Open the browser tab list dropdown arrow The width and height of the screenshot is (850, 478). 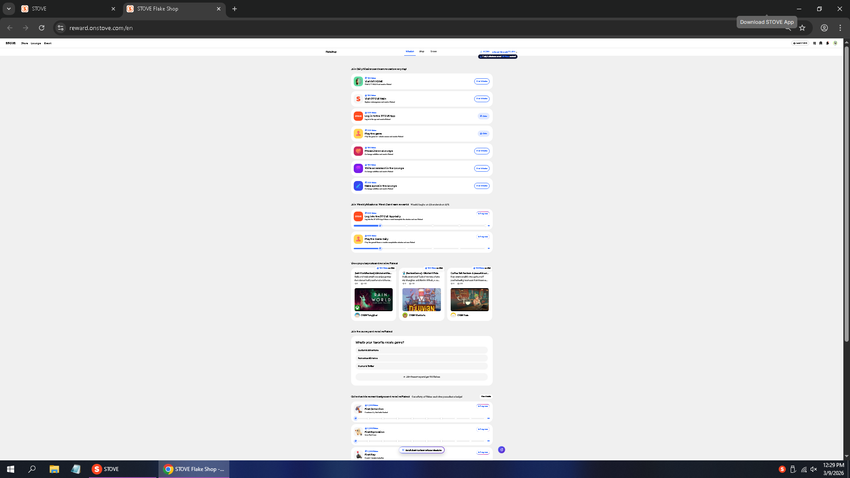[x=9, y=9]
